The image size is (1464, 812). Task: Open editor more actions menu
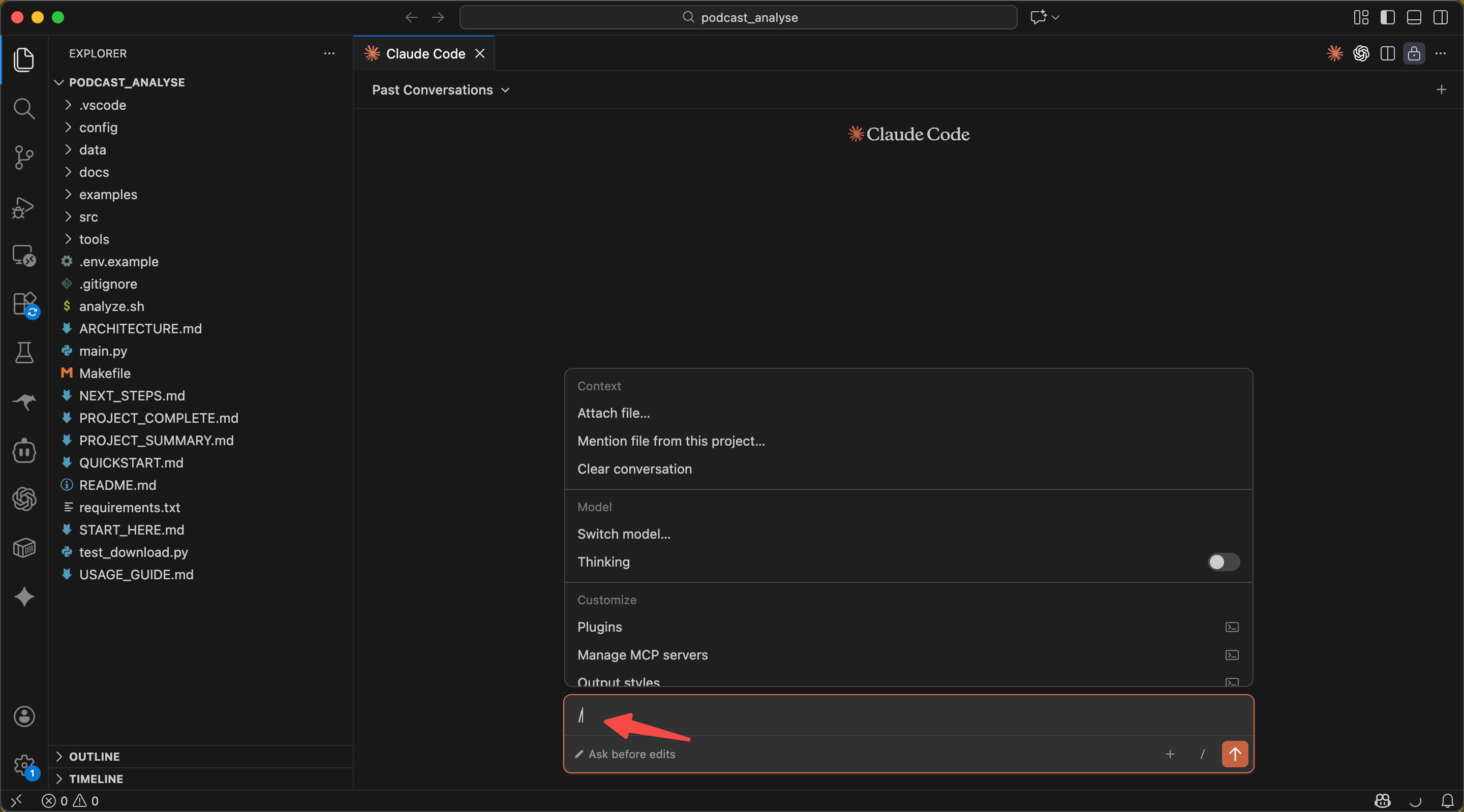click(x=1440, y=53)
